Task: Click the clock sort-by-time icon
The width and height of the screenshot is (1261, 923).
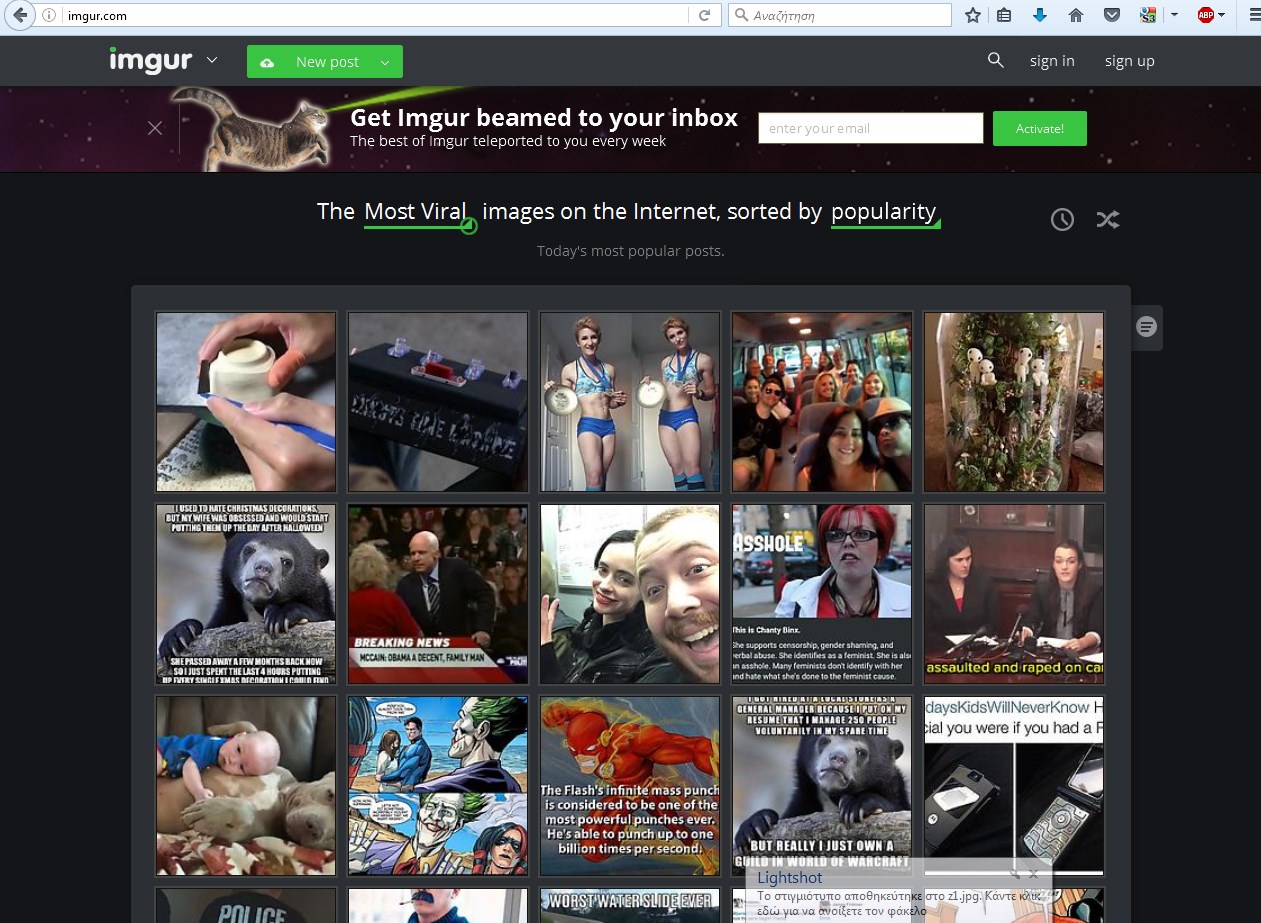Action: click(x=1062, y=220)
